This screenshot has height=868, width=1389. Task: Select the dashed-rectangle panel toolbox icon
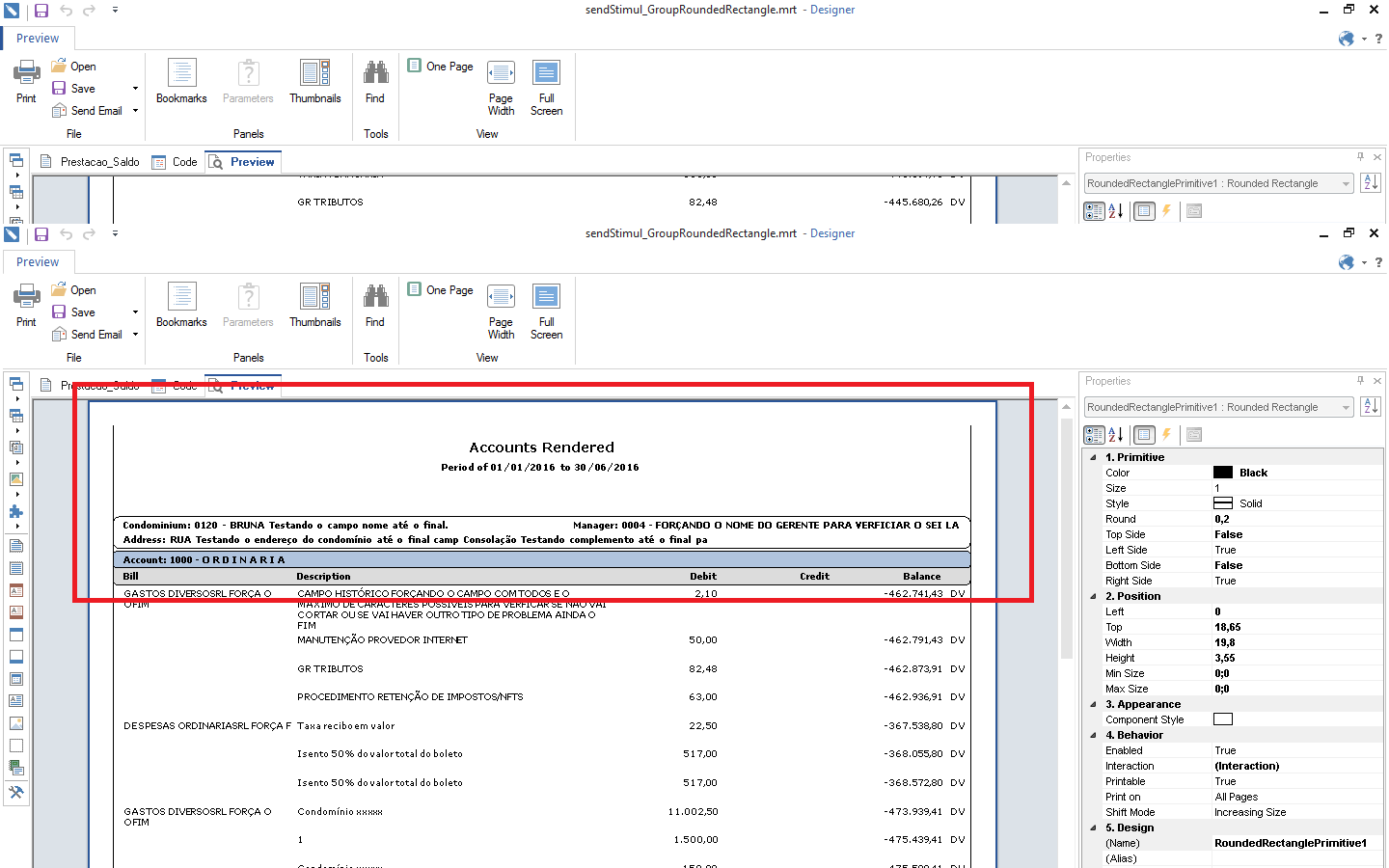(16, 746)
